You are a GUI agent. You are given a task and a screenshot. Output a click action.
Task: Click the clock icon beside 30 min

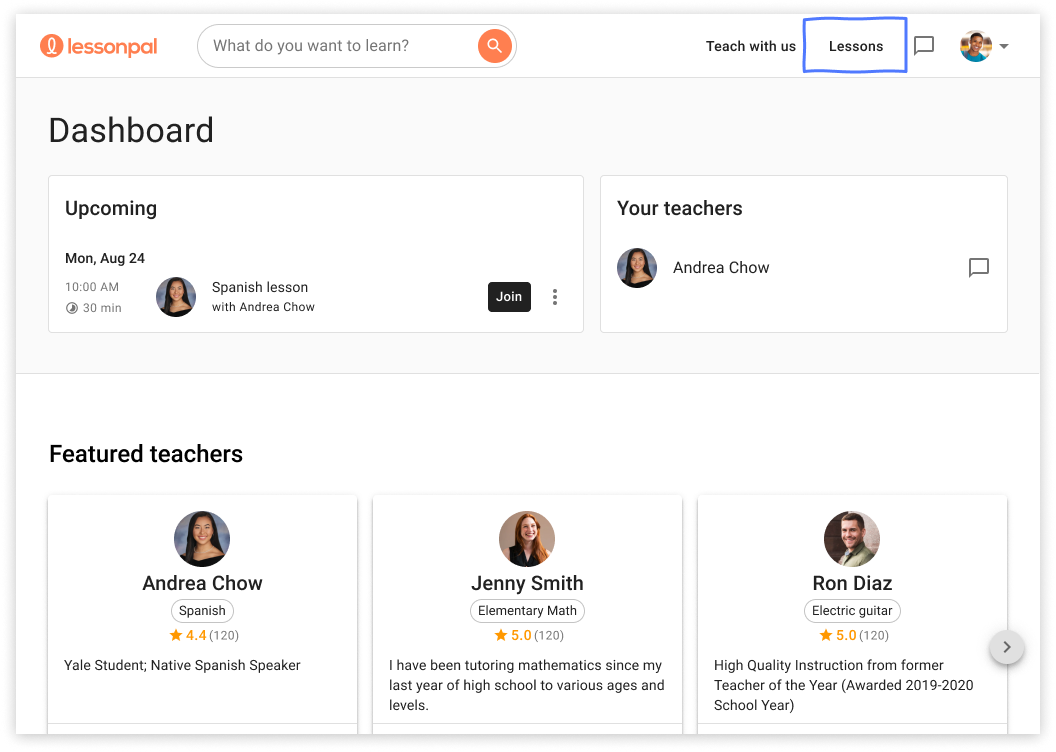pos(71,308)
